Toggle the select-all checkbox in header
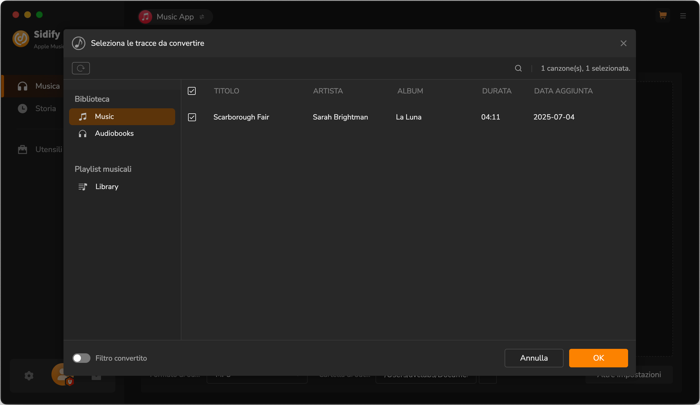Image resolution: width=700 pixels, height=405 pixels. 192,91
